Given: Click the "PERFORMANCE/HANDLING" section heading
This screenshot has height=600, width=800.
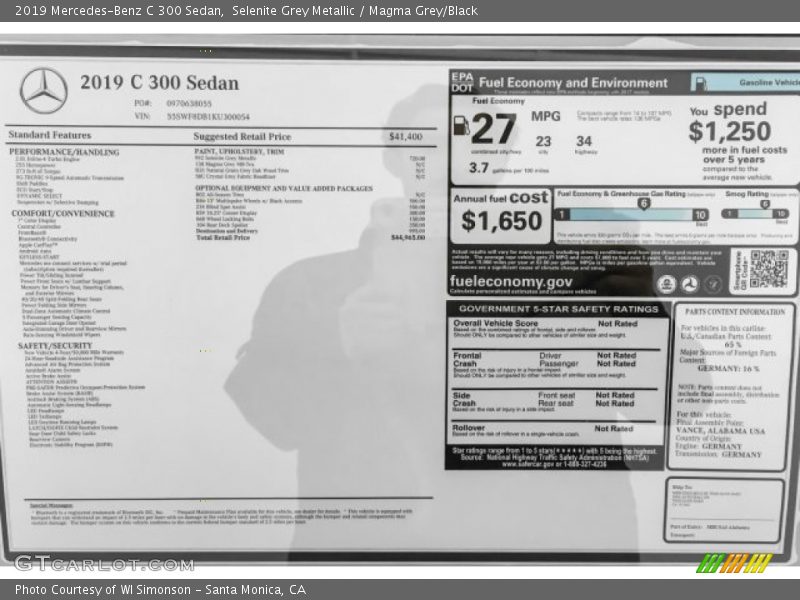Looking at the screenshot, I should pos(64,152).
